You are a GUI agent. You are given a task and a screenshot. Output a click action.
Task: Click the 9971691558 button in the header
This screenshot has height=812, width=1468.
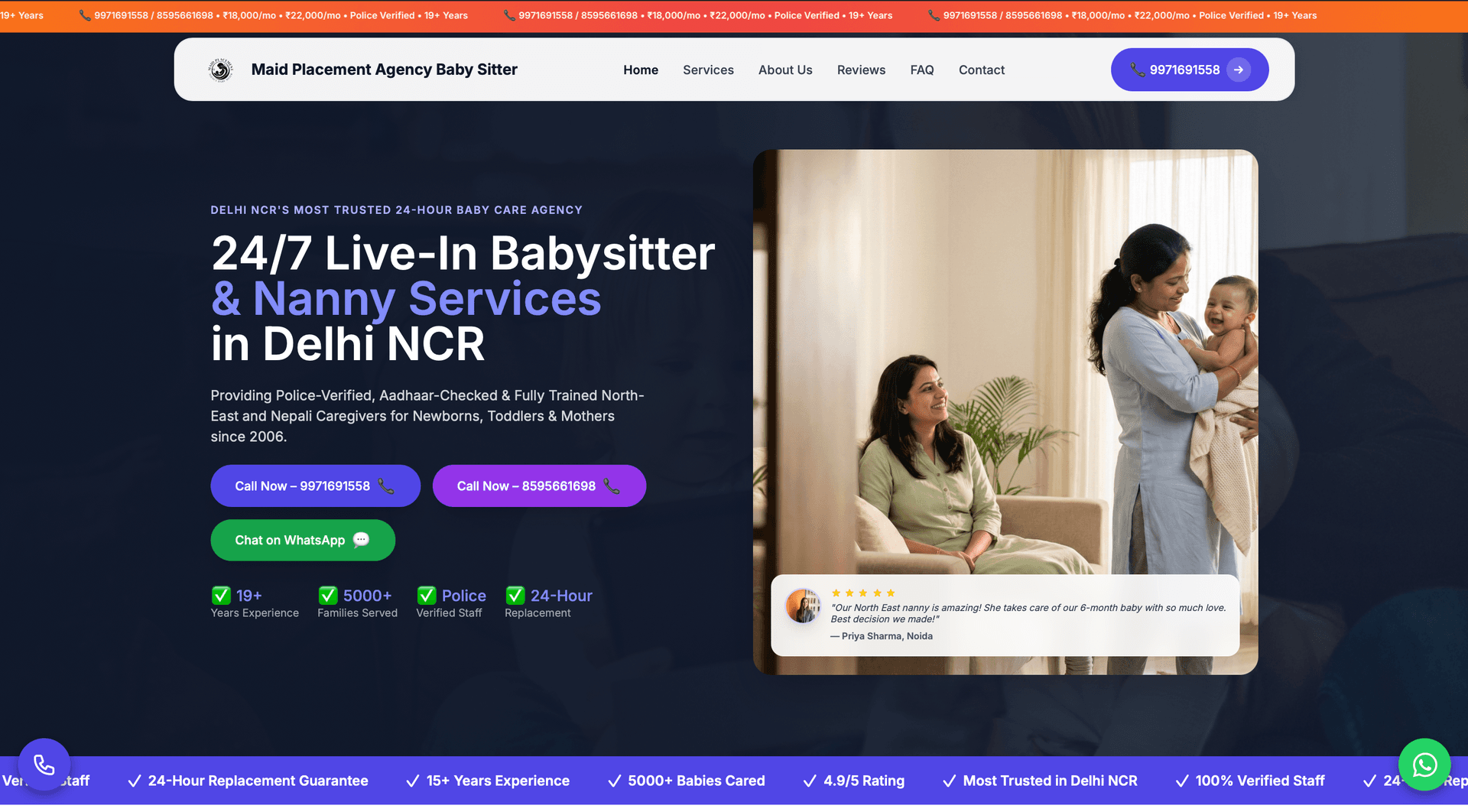pos(1189,69)
